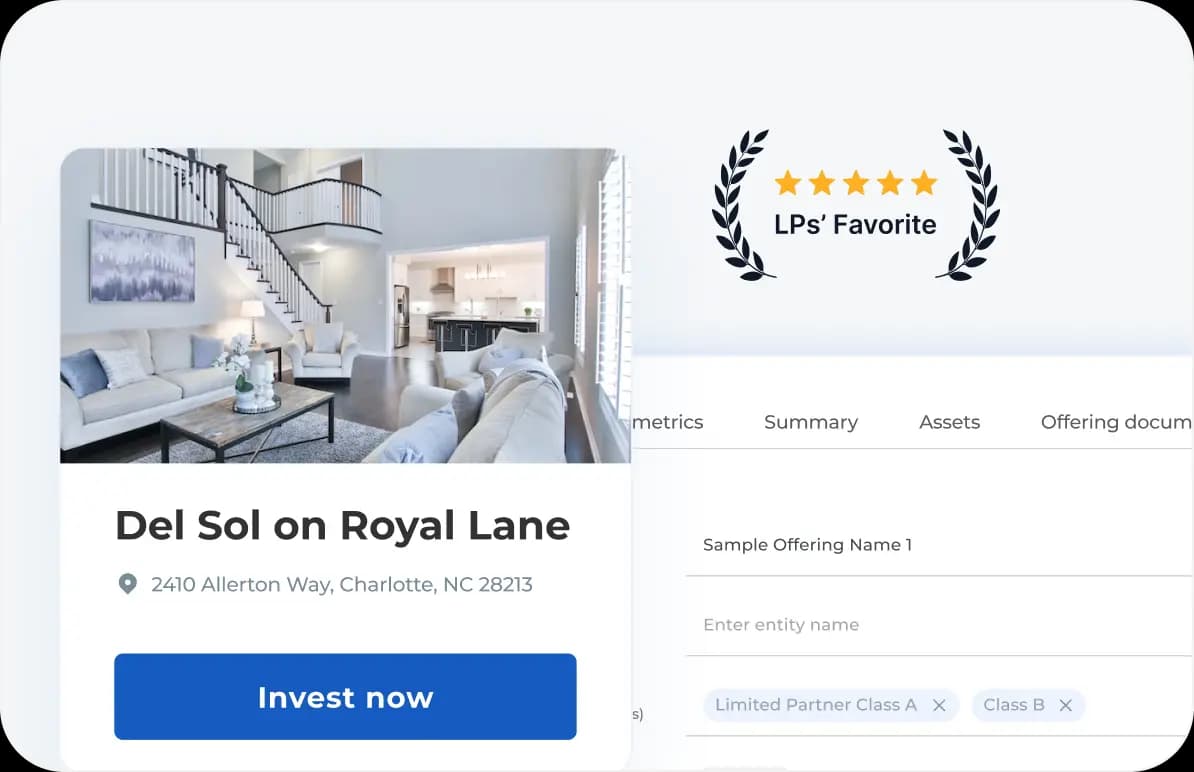Remove the Limited Partner Class A chip
This screenshot has width=1194, height=772.
click(x=939, y=705)
